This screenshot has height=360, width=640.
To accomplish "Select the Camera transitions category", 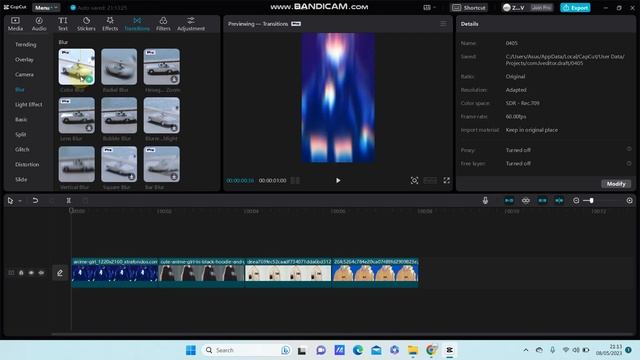I will (24, 75).
